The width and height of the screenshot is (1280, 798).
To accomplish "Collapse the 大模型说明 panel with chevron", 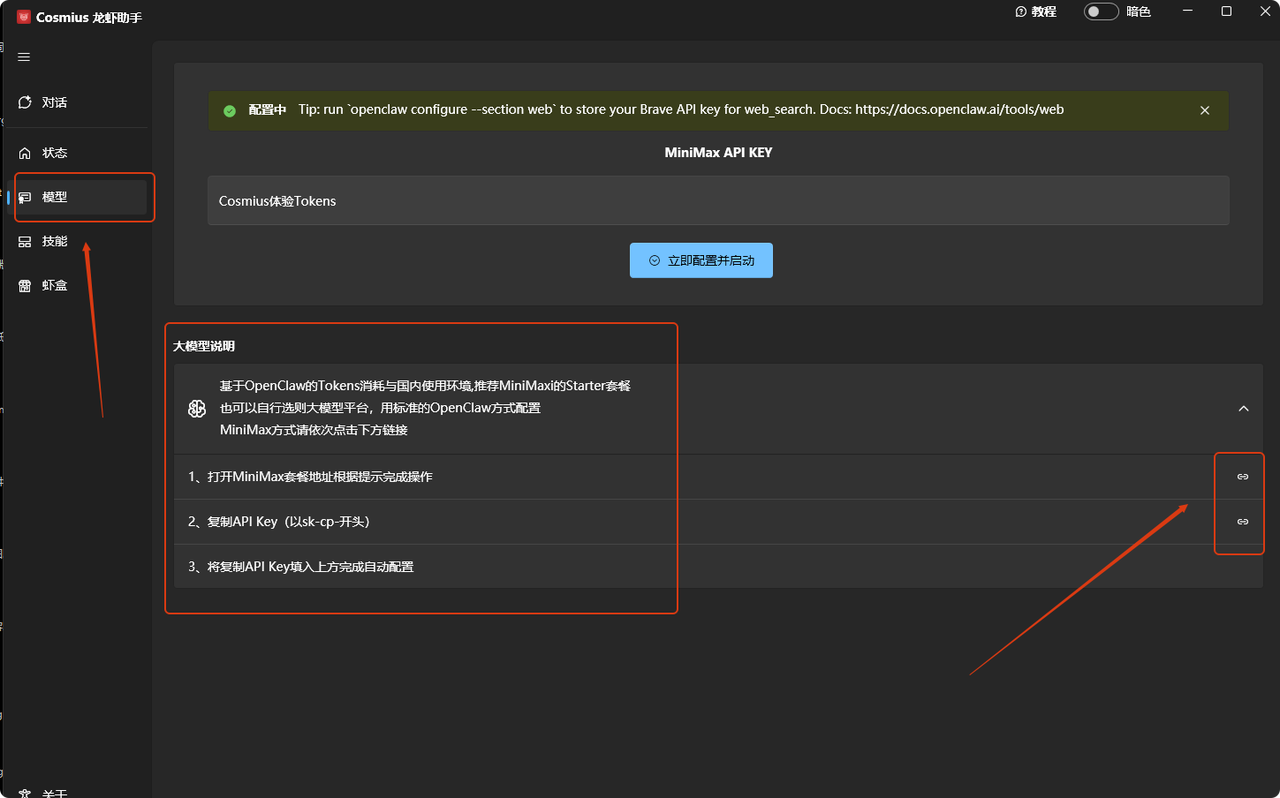I will pyautogui.click(x=1244, y=408).
